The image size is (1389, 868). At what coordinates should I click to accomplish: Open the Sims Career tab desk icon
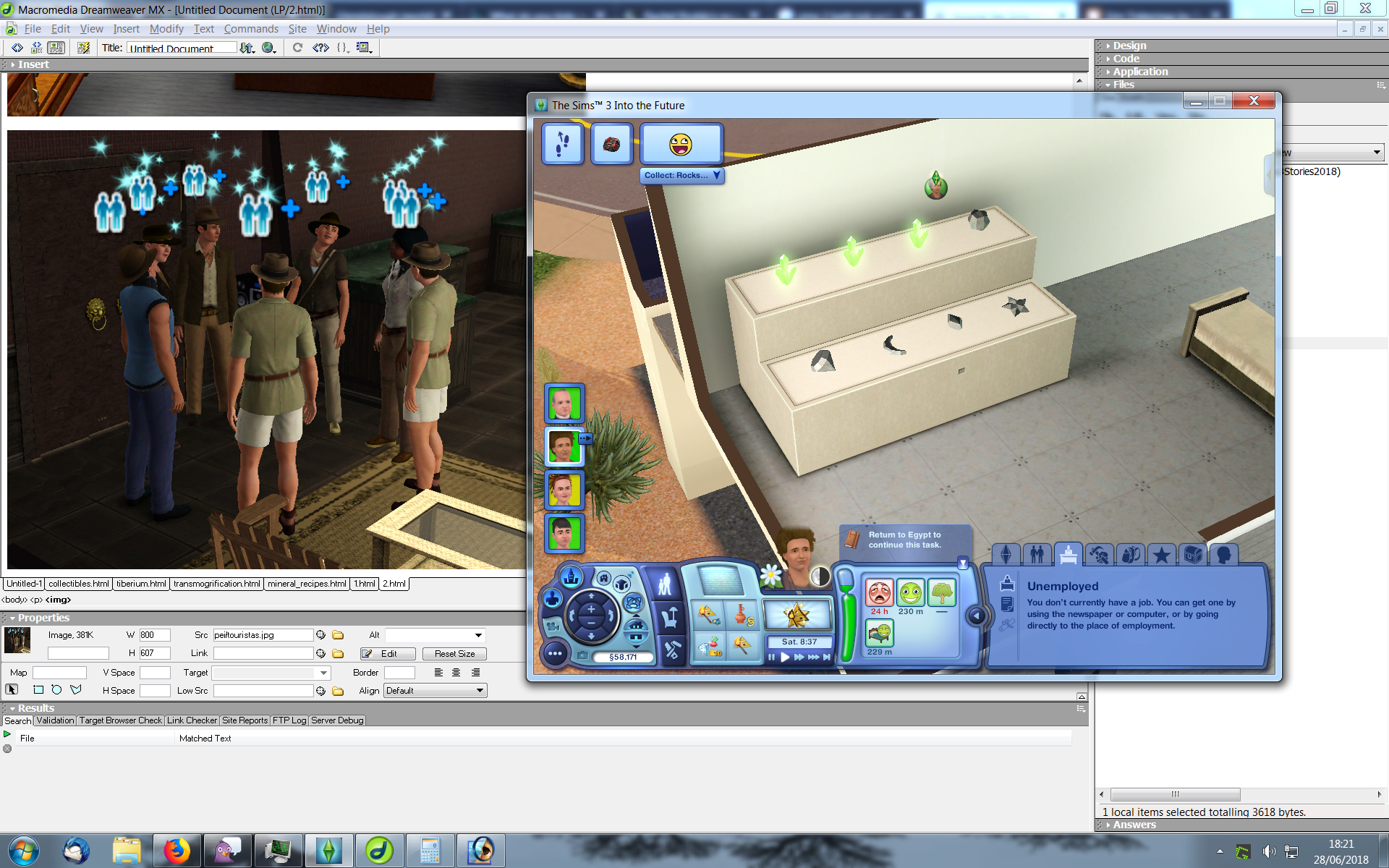click(1069, 555)
